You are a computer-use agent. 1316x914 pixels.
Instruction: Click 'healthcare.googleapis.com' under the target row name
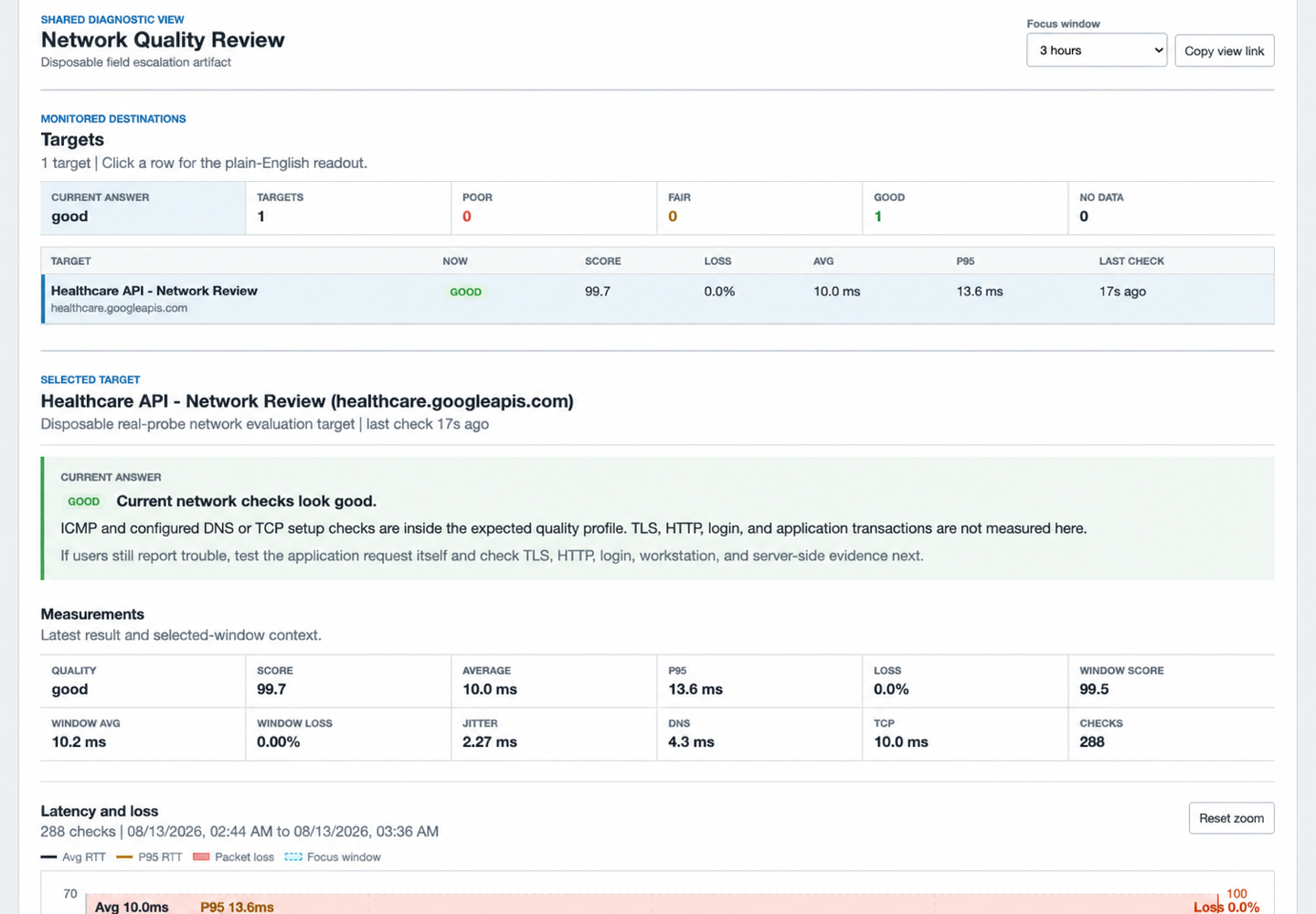[x=119, y=308]
